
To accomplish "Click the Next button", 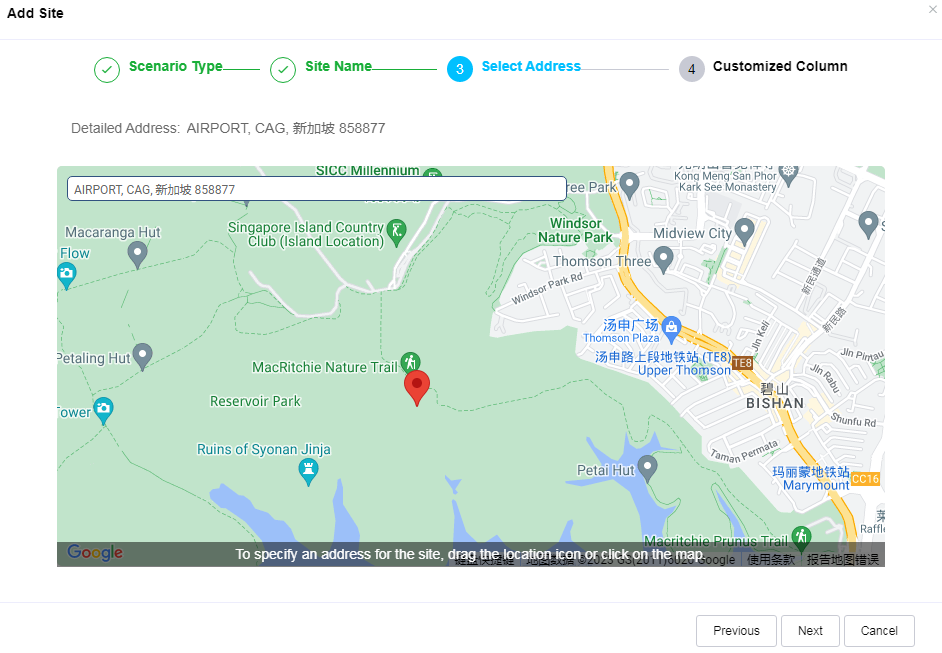I will [x=810, y=631].
